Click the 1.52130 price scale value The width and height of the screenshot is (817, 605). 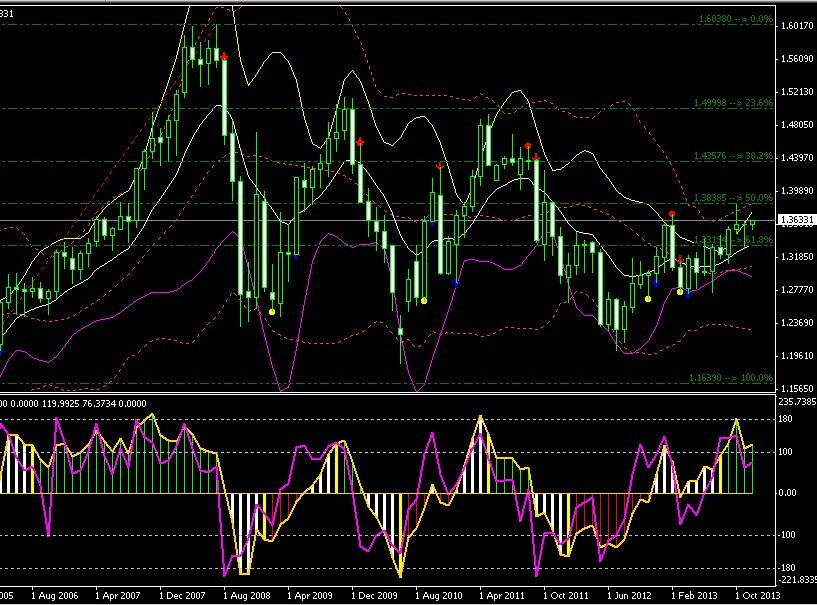tap(797, 92)
